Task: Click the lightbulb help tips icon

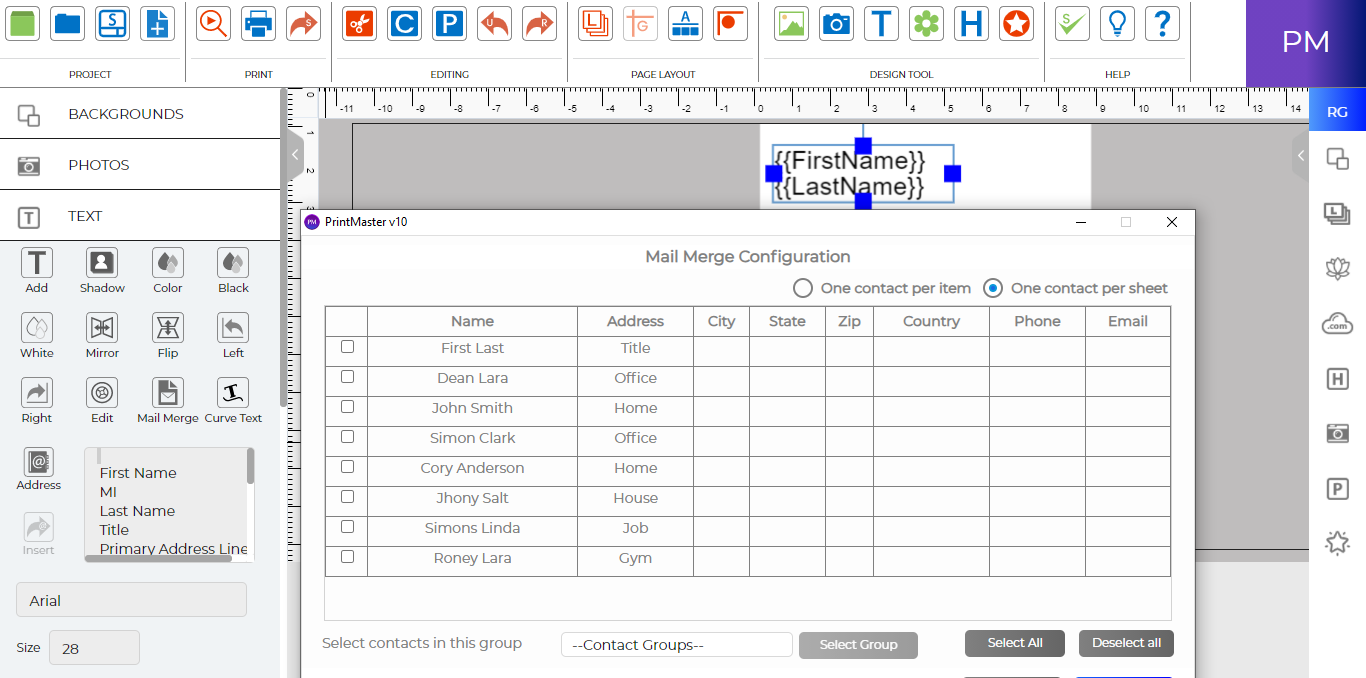Action: 1117,23
